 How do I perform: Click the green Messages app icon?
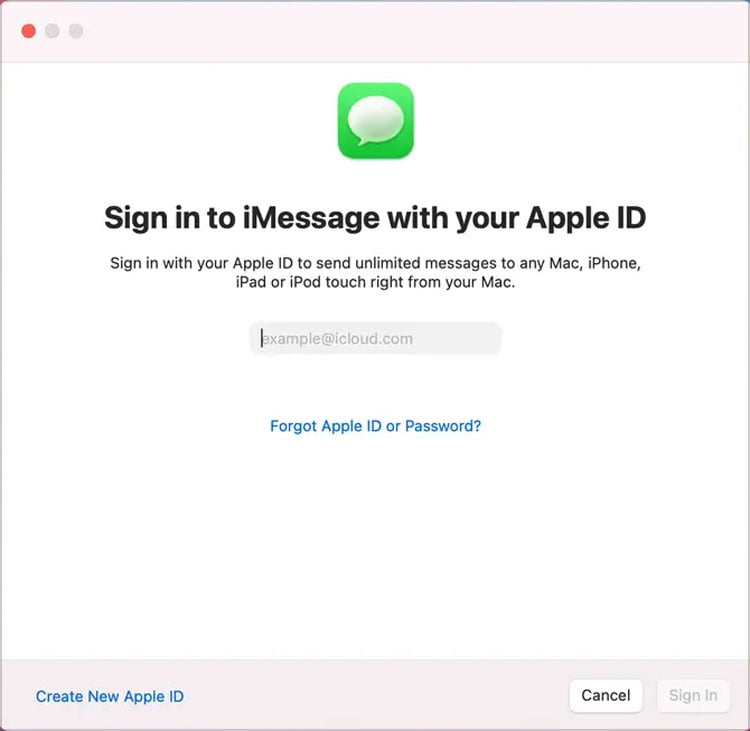375,121
